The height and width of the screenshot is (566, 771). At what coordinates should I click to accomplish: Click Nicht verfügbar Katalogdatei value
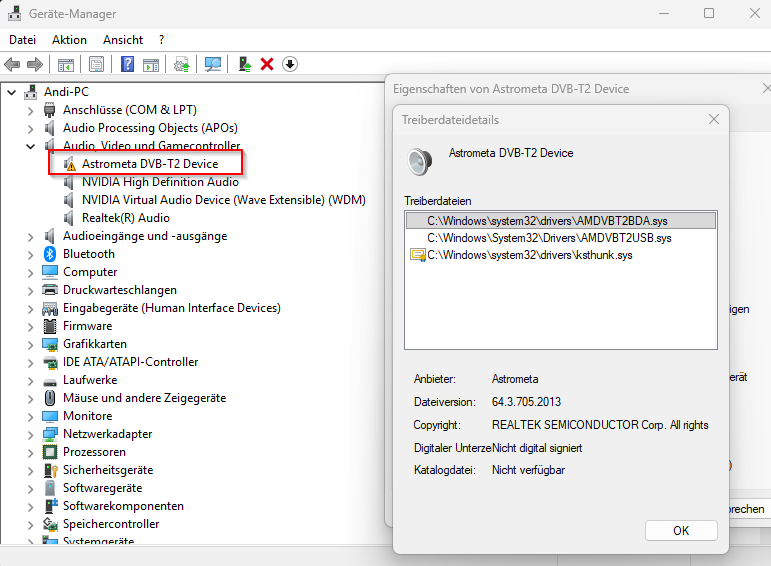point(528,470)
